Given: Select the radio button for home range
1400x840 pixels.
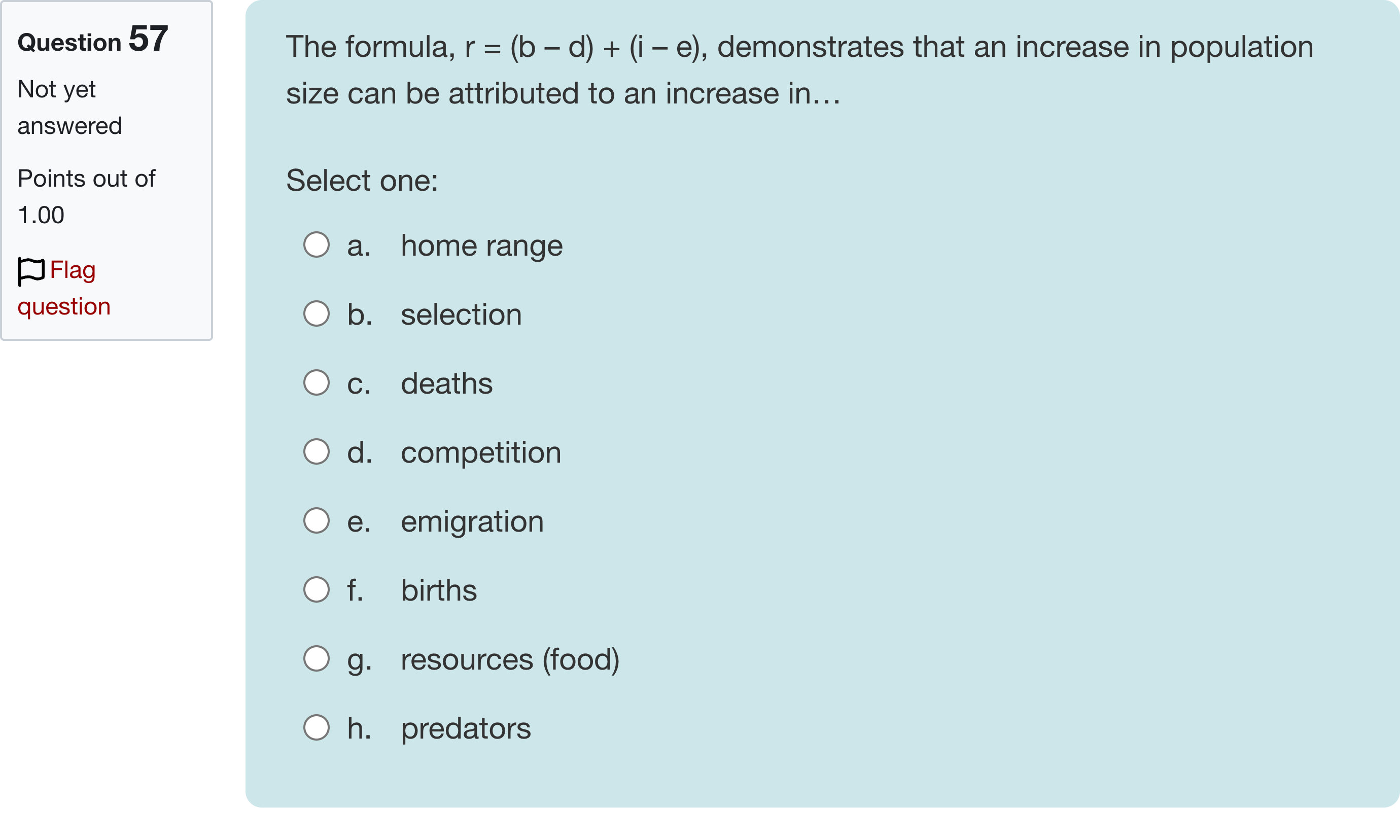Looking at the screenshot, I should coord(317,244).
